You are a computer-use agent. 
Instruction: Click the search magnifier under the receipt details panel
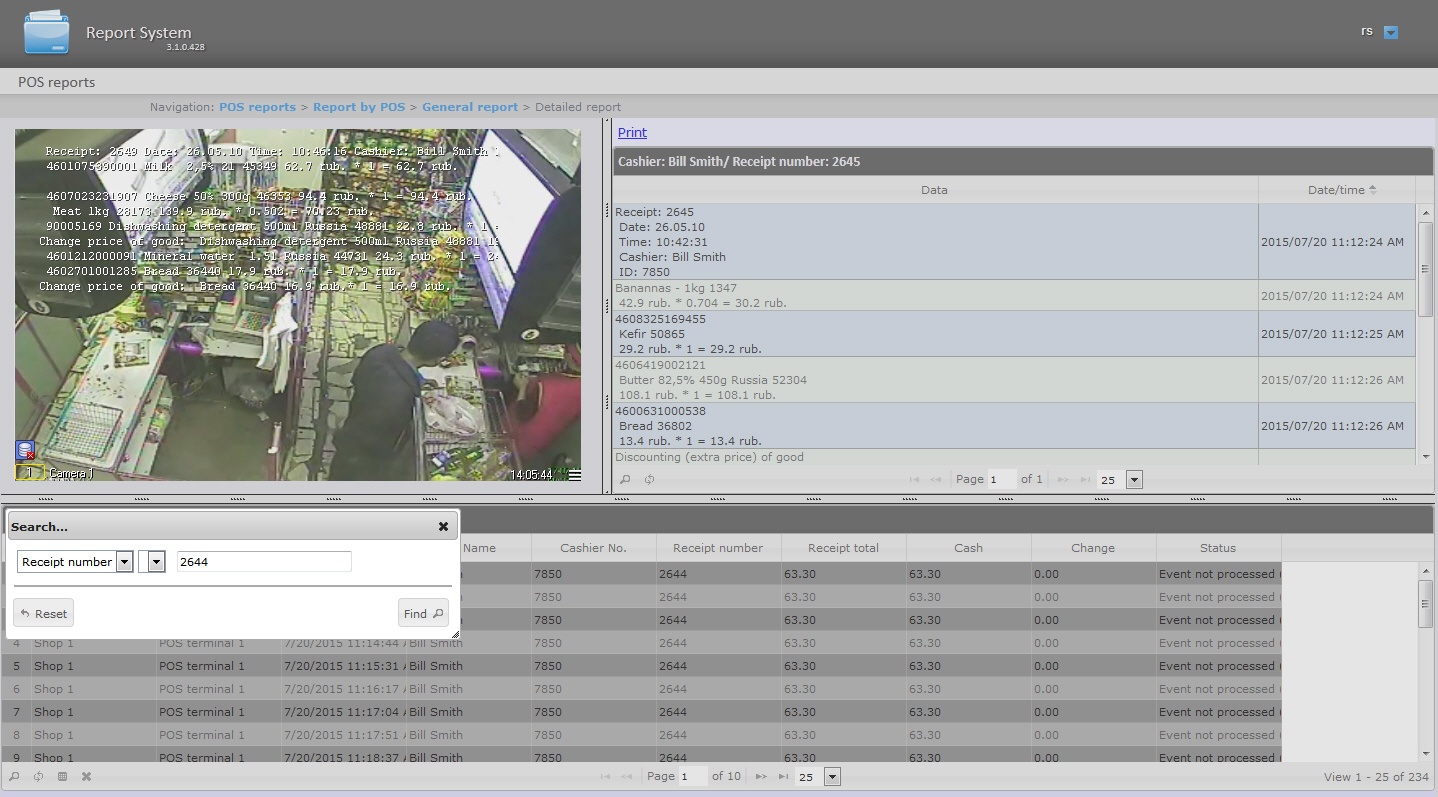625,480
